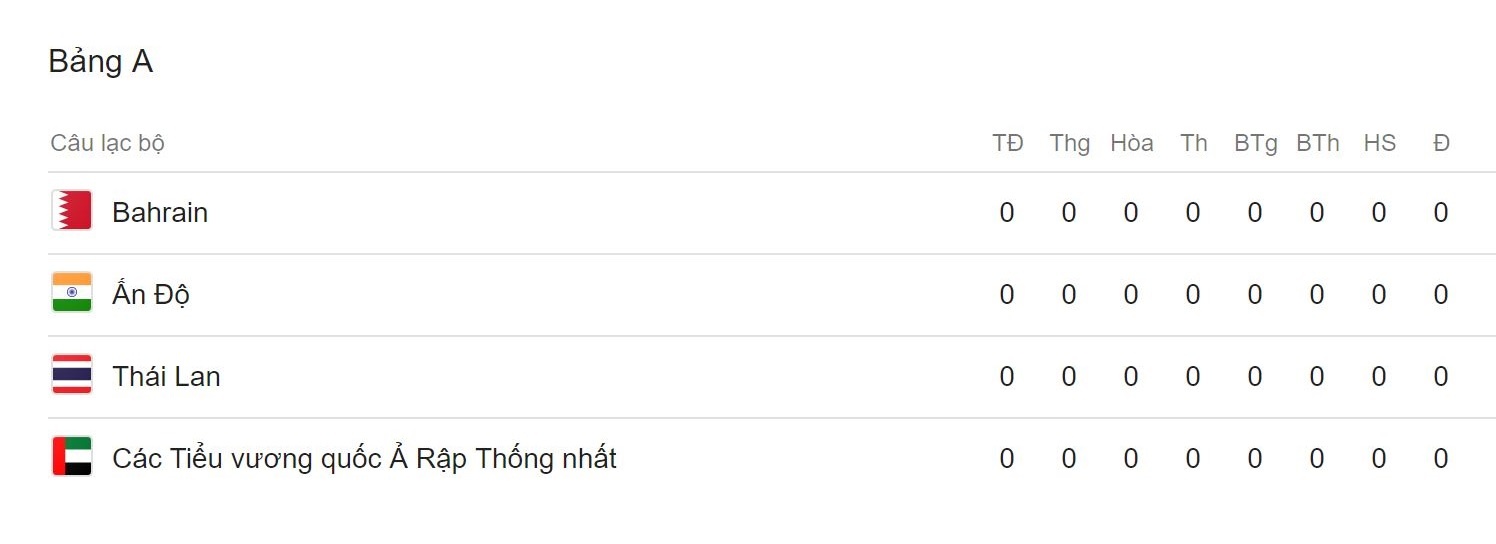1496x544 pixels.
Task: Click the UAE flag icon
Action: 72,457
